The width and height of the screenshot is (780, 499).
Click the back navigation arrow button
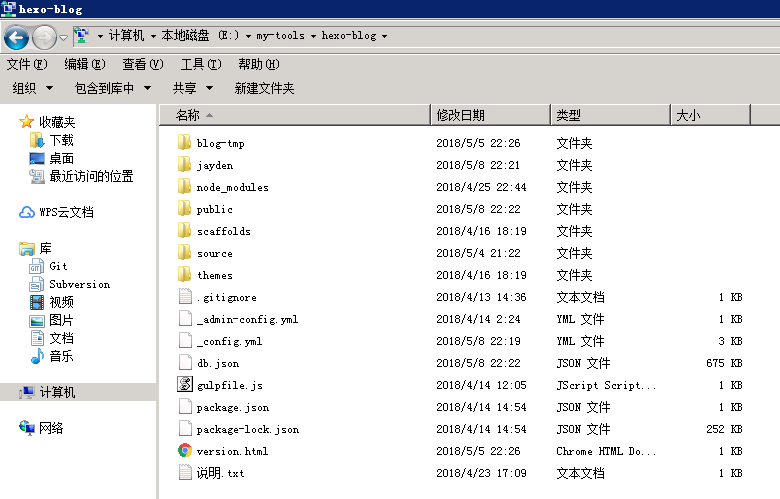pyautogui.click(x=16, y=37)
